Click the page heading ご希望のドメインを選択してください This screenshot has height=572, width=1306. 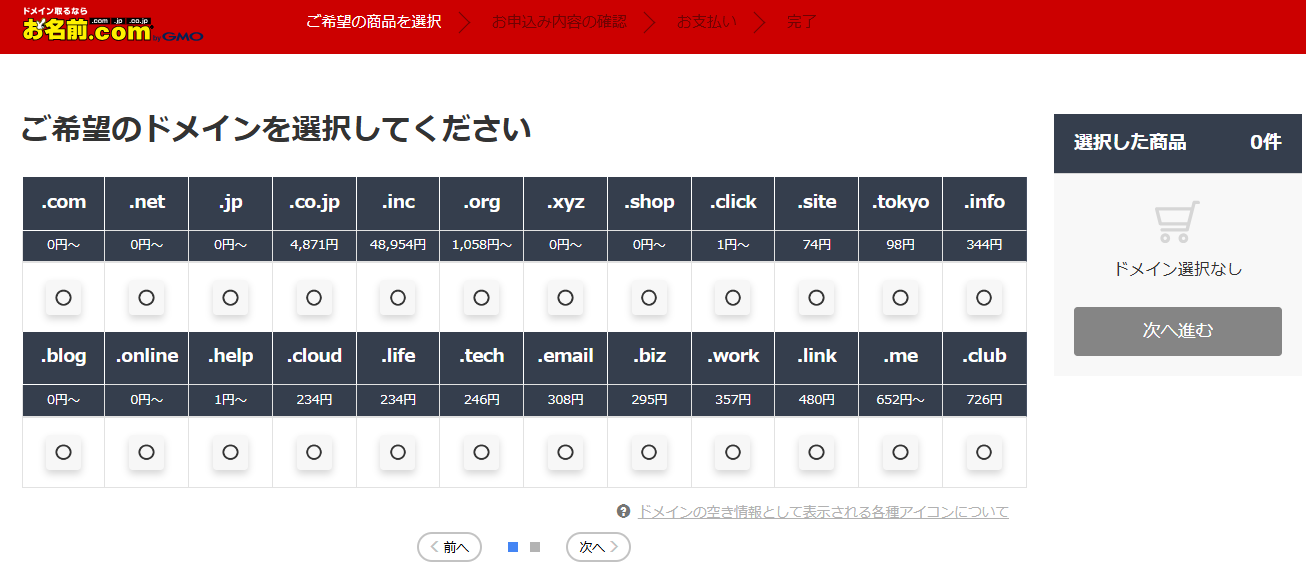pyautogui.click(x=276, y=129)
